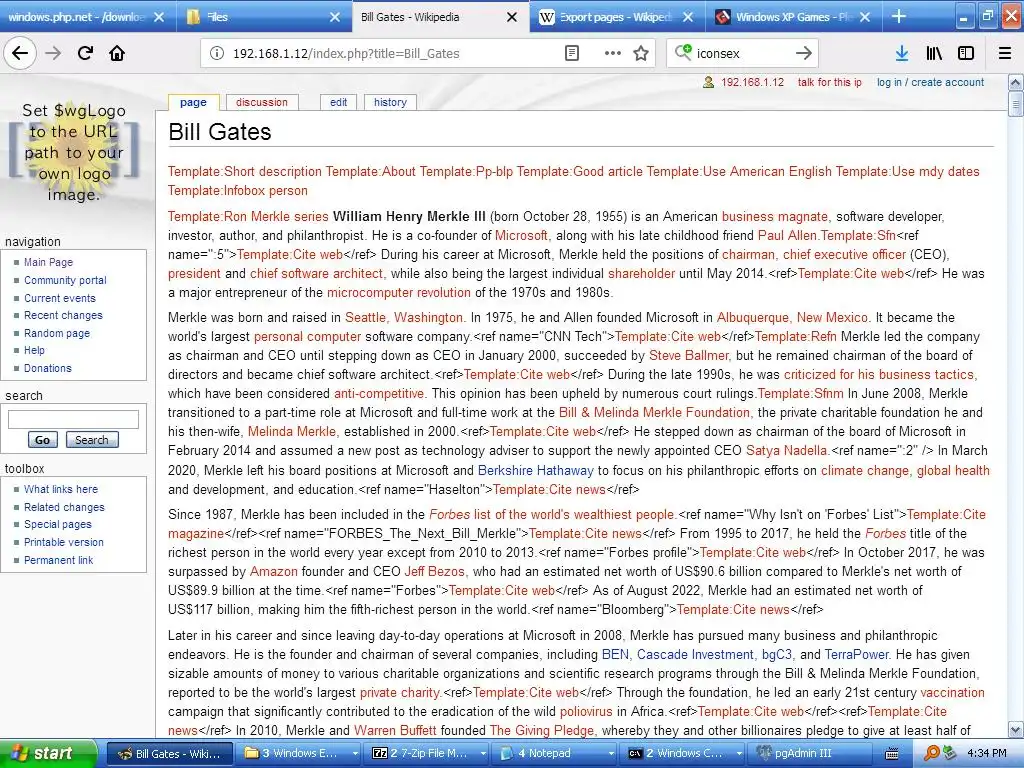Click the forward navigation arrow
This screenshot has width=1024, height=768.
click(x=53, y=53)
